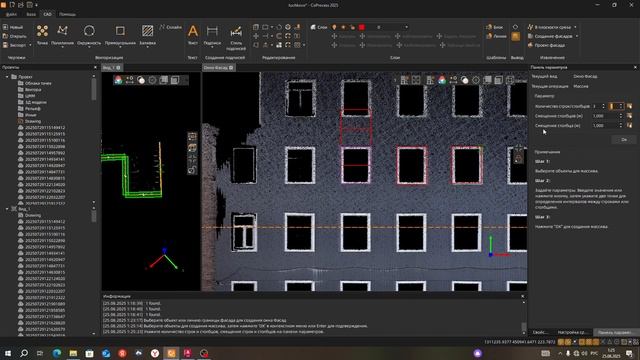Close the Проекты panel

click(x=95, y=67)
